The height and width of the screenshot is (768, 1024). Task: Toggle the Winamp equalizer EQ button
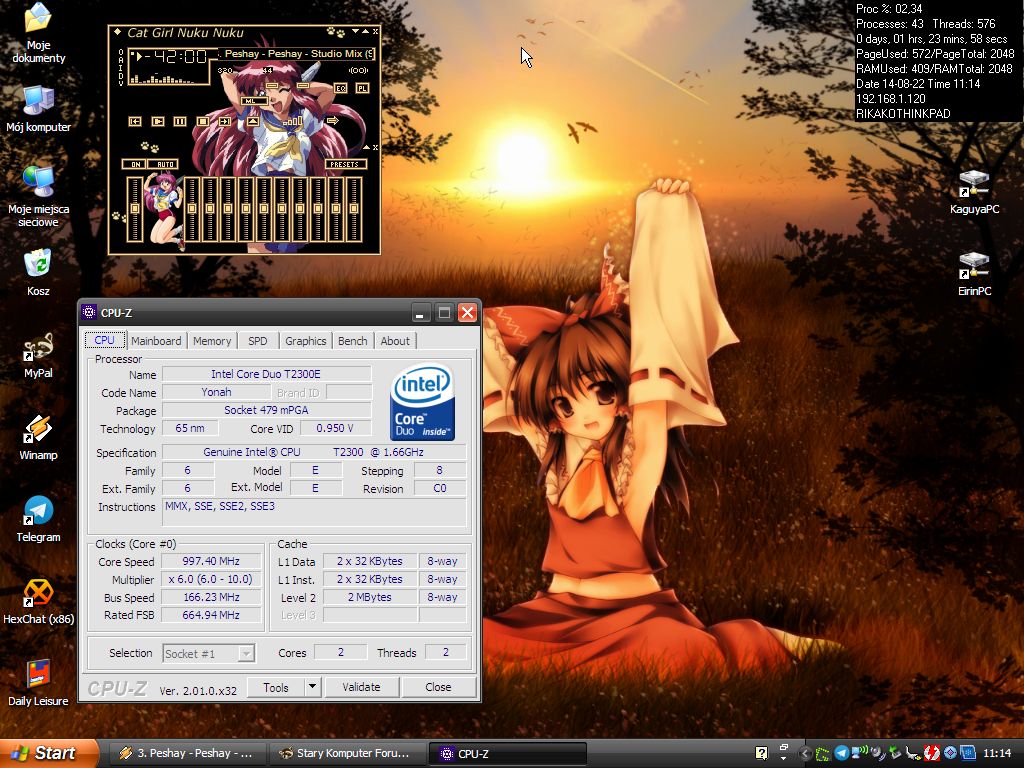pyautogui.click(x=340, y=88)
